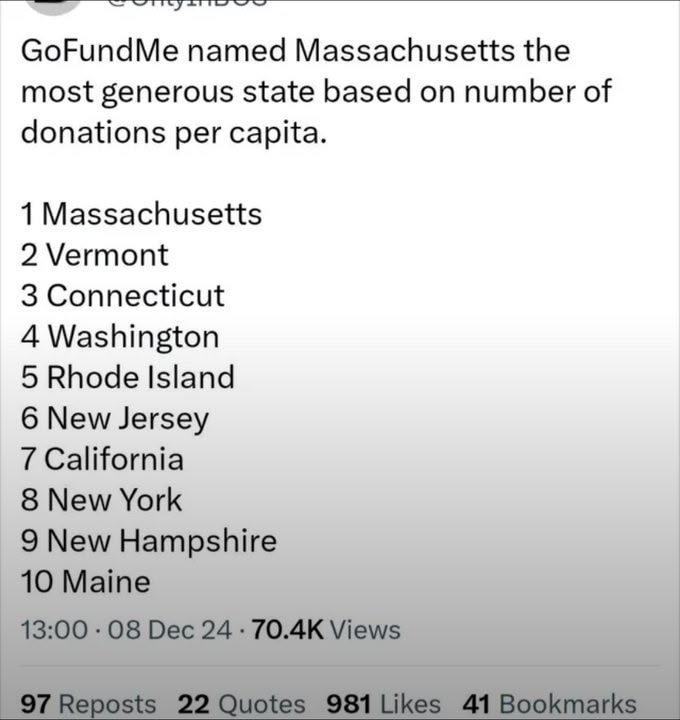
Task: Click the '10 Maine' list line
Action: [x=86, y=582]
